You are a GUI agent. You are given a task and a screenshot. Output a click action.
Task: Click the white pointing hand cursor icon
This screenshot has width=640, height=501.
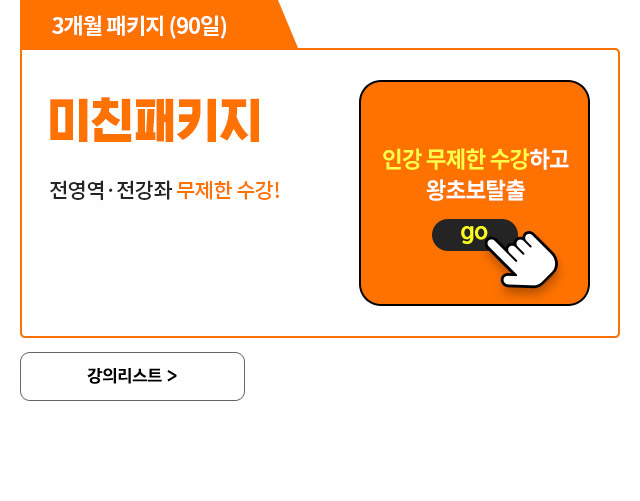pos(522,259)
